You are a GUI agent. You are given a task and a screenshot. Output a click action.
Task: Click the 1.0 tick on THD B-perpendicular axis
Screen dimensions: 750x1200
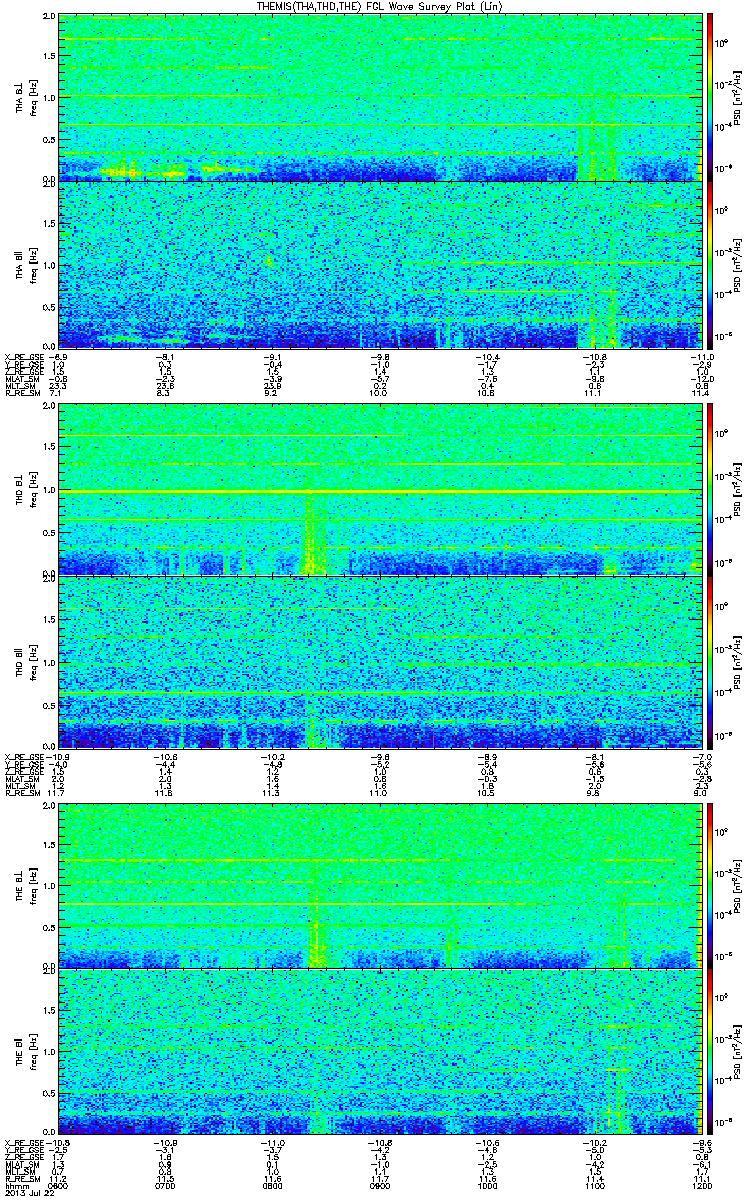[49, 491]
